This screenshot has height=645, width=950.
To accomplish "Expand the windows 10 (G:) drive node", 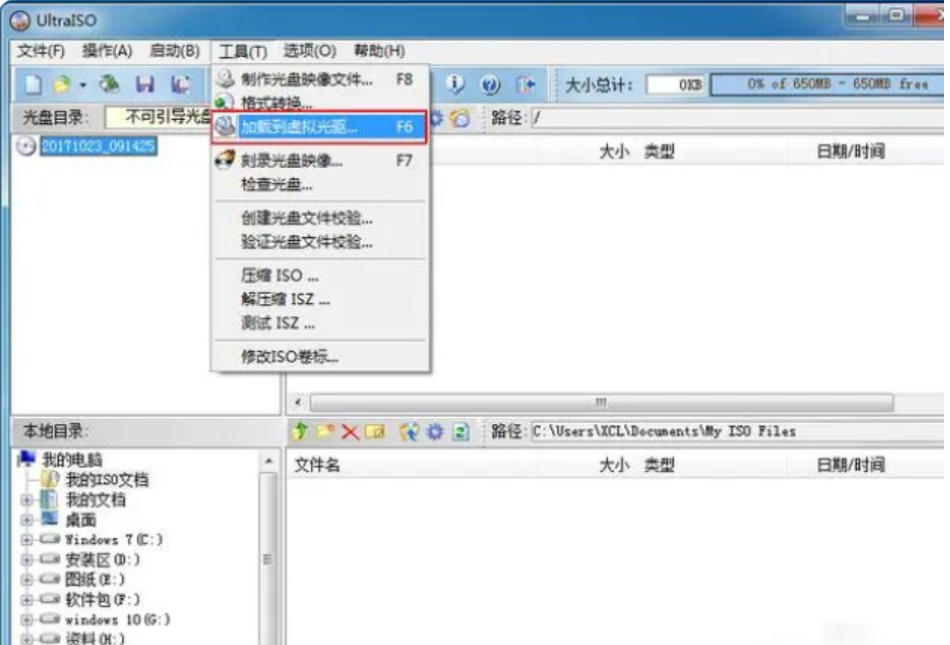I will click(x=26, y=620).
